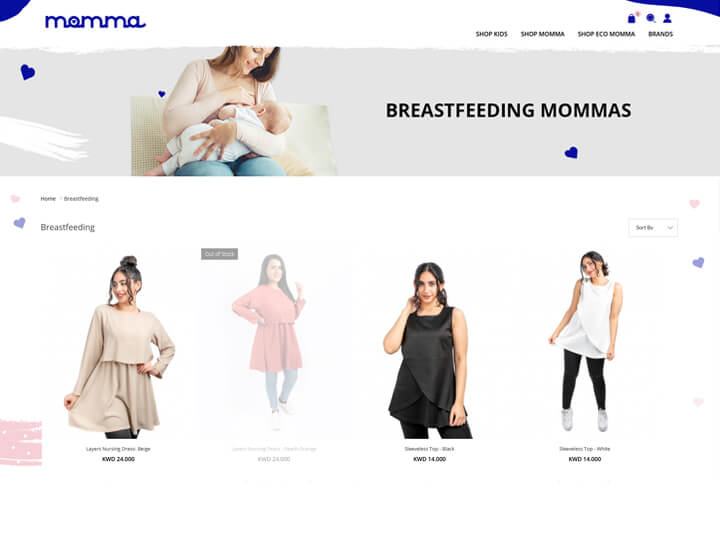
Task: Go to Home breadcrumb link
Action: (x=48, y=199)
